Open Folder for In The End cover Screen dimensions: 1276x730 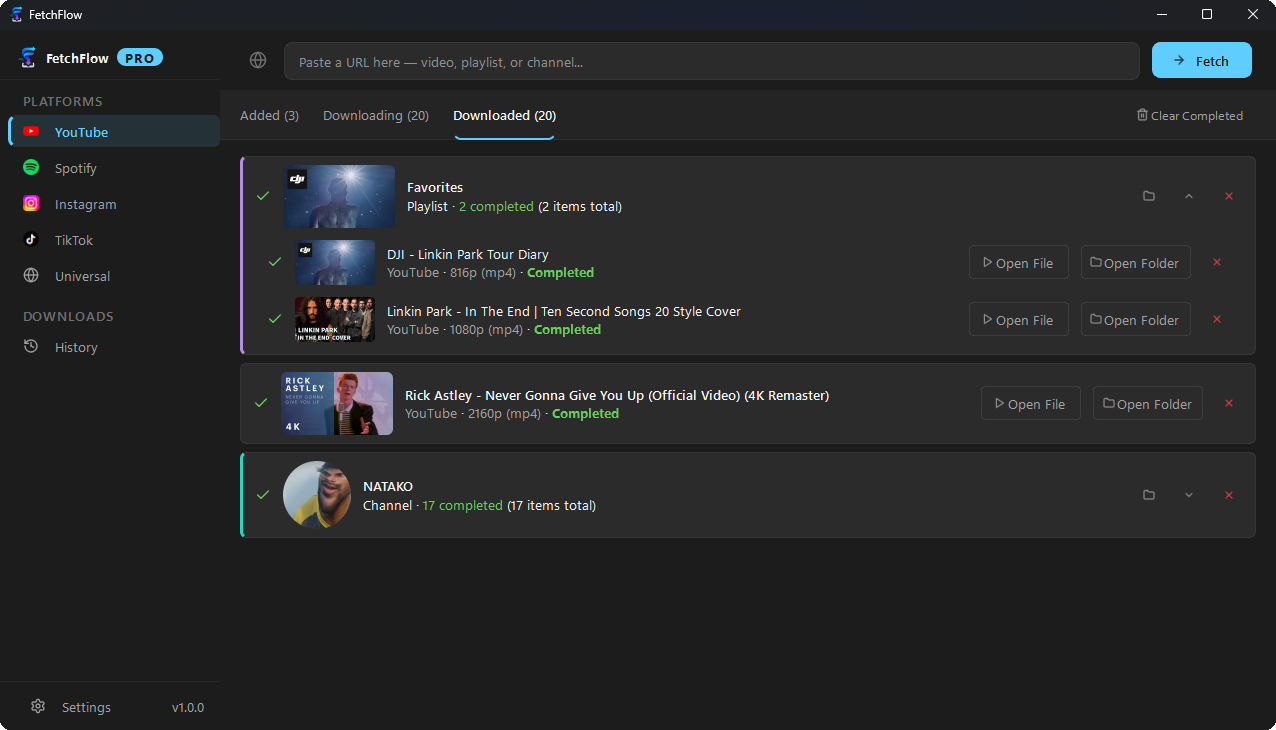[1136, 319]
